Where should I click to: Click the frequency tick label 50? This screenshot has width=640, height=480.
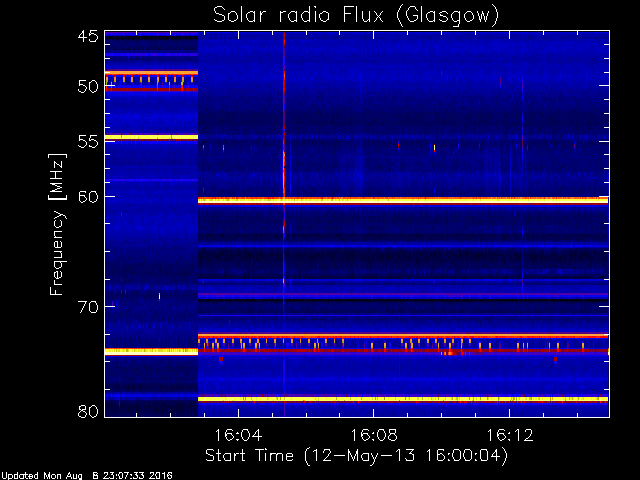click(x=88, y=87)
